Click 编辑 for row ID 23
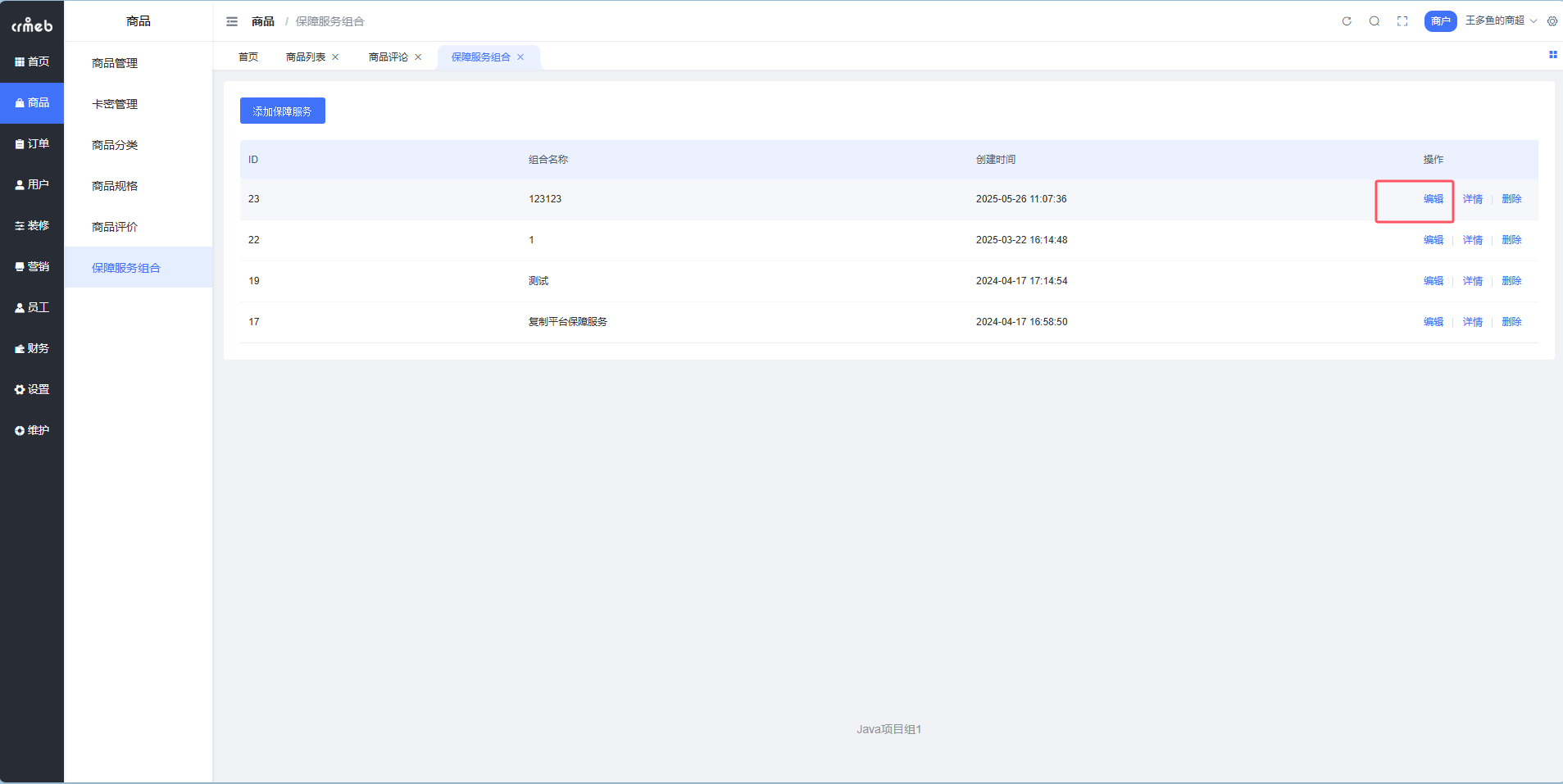The image size is (1563, 784). point(1433,199)
